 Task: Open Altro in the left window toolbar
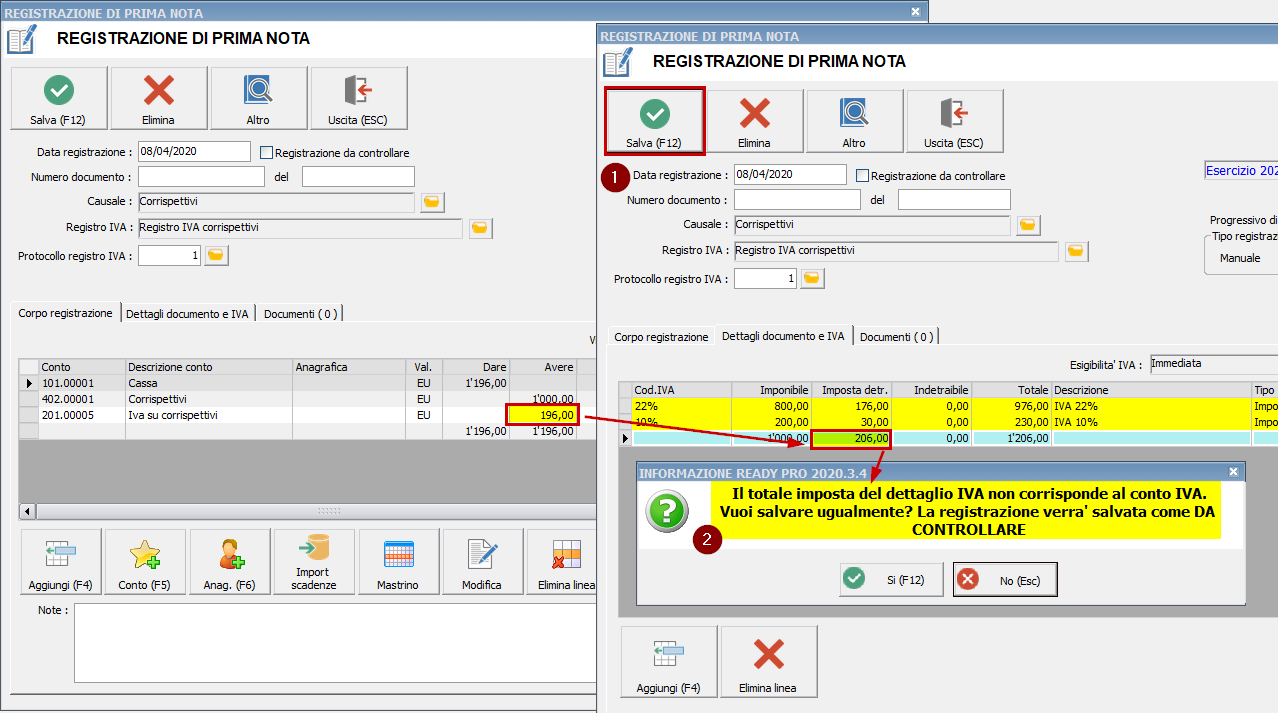coord(259,98)
